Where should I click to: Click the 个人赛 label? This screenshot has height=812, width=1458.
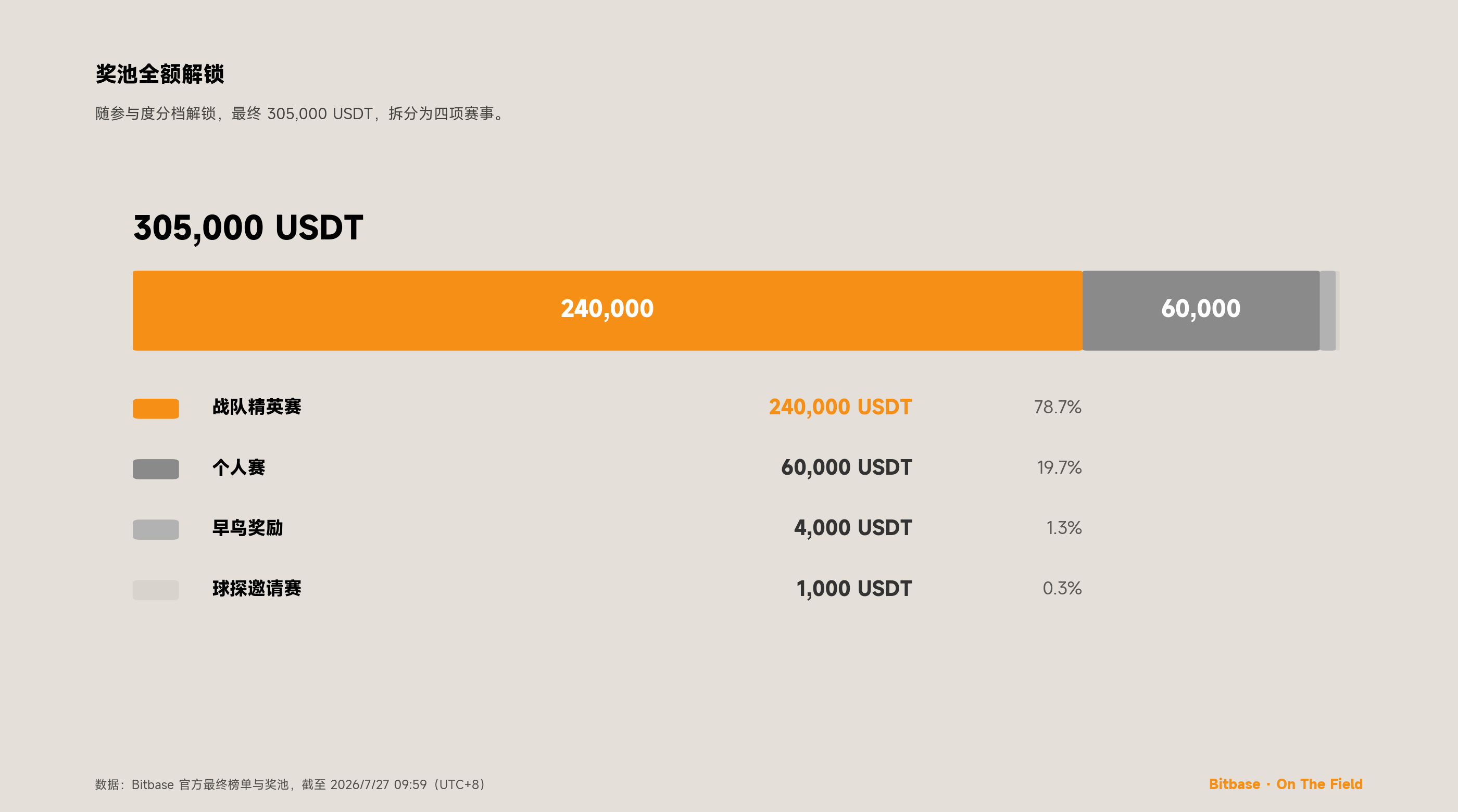coord(239,467)
